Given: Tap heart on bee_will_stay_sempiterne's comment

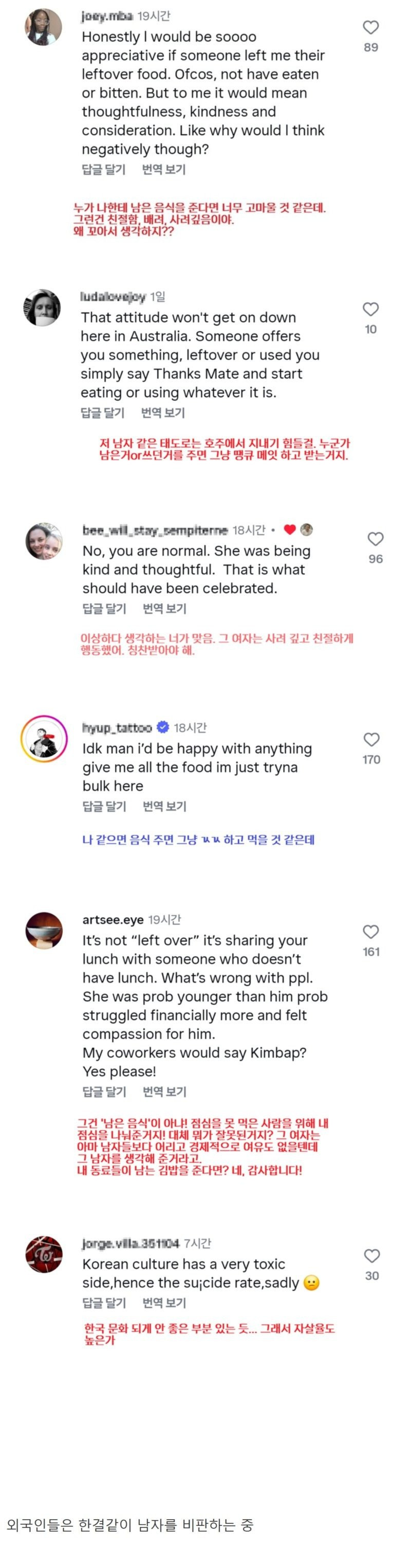Looking at the screenshot, I should click(376, 539).
